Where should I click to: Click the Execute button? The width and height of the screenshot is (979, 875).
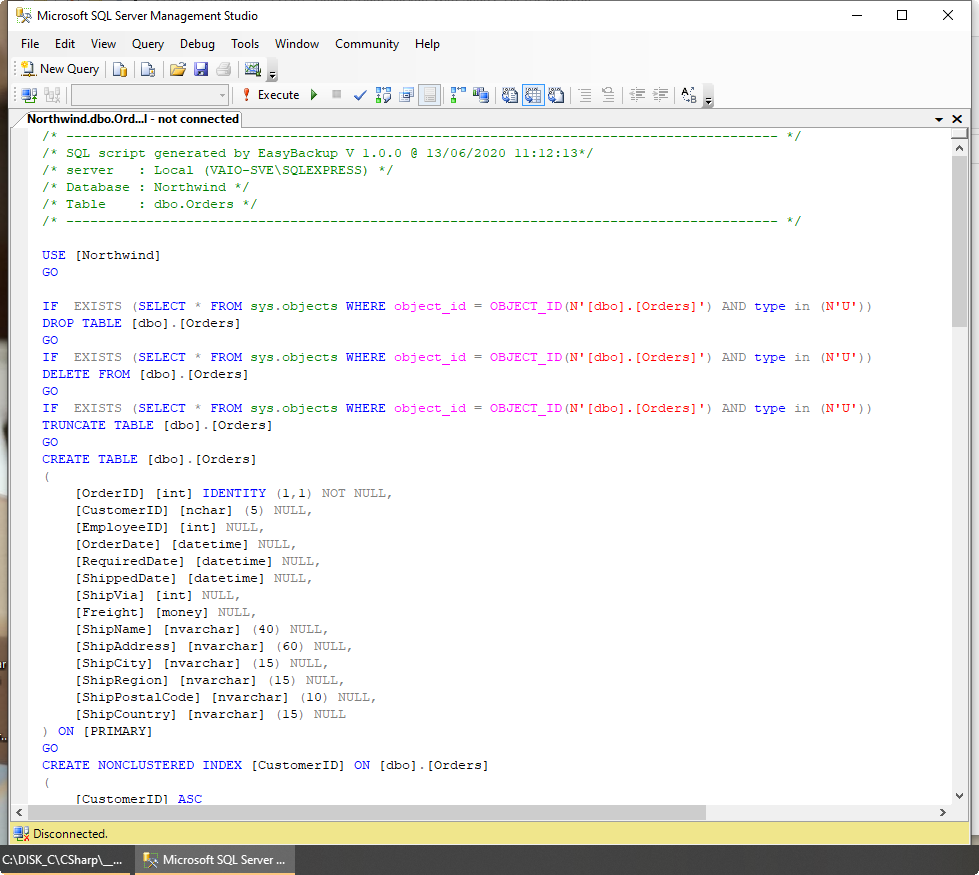[x=271, y=95]
